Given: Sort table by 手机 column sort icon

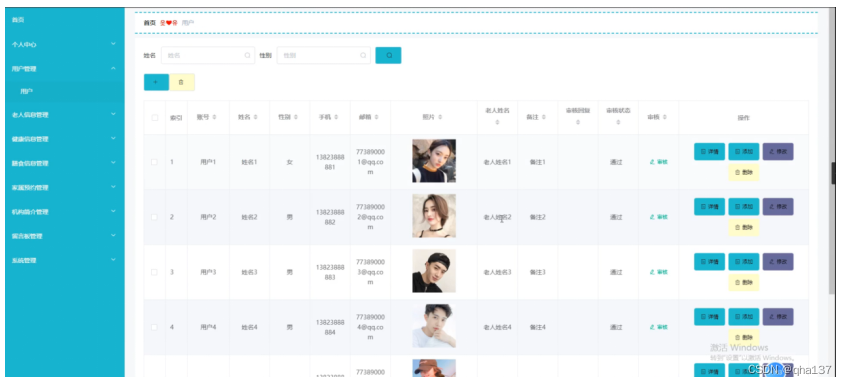Looking at the screenshot, I should [x=336, y=117].
